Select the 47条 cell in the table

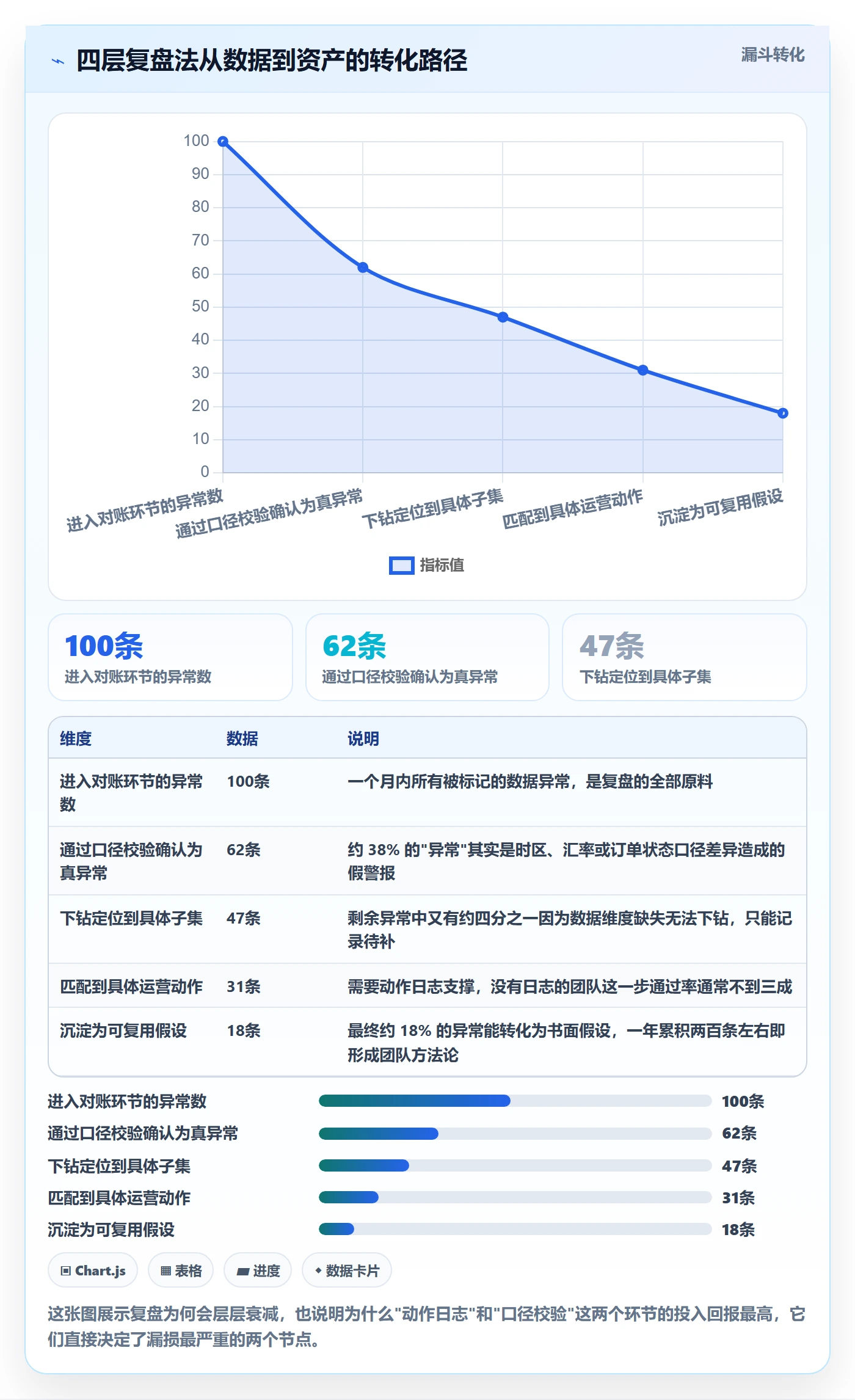(244, 918)
